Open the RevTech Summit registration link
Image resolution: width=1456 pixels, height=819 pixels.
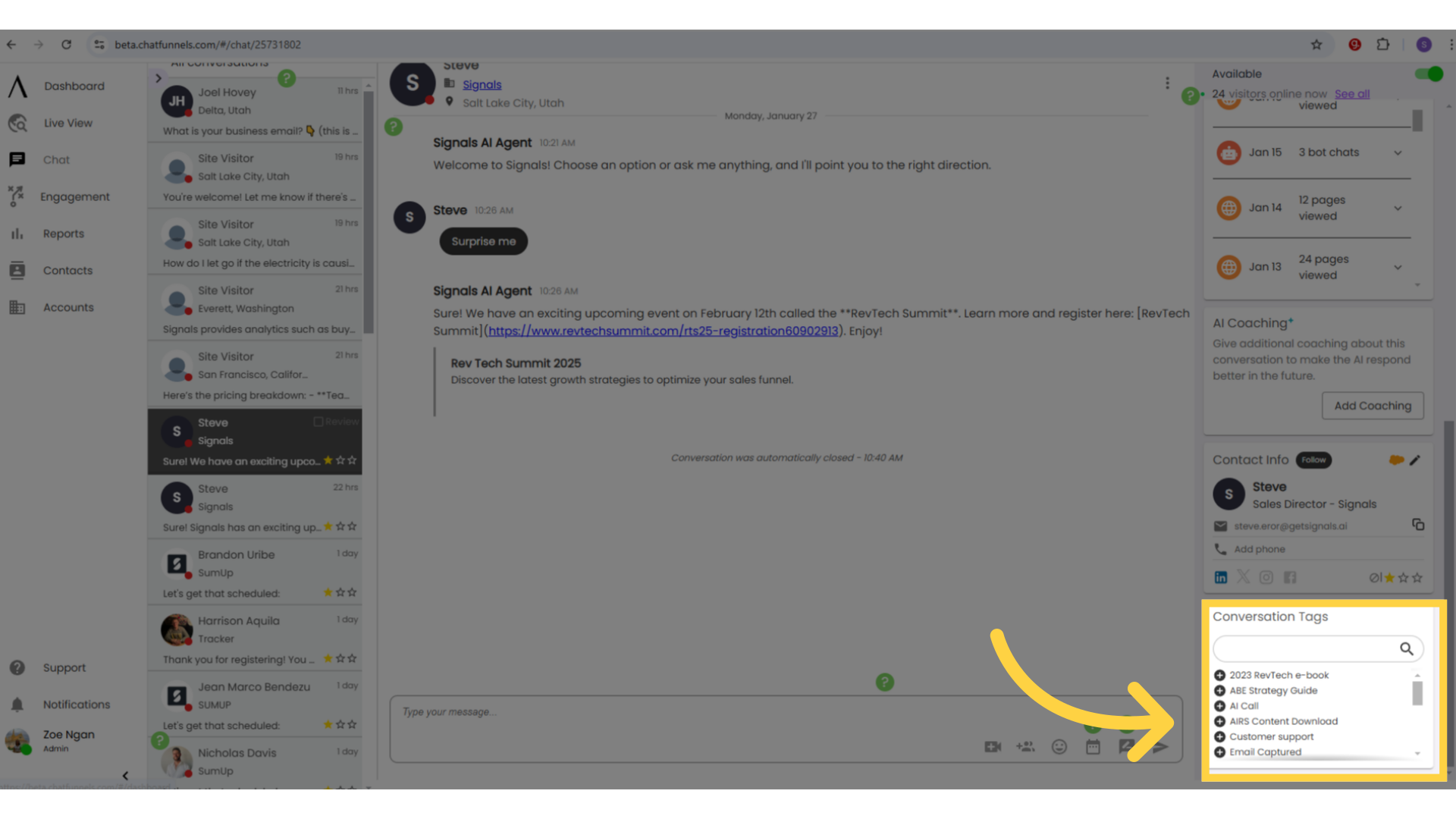(663, 331)
